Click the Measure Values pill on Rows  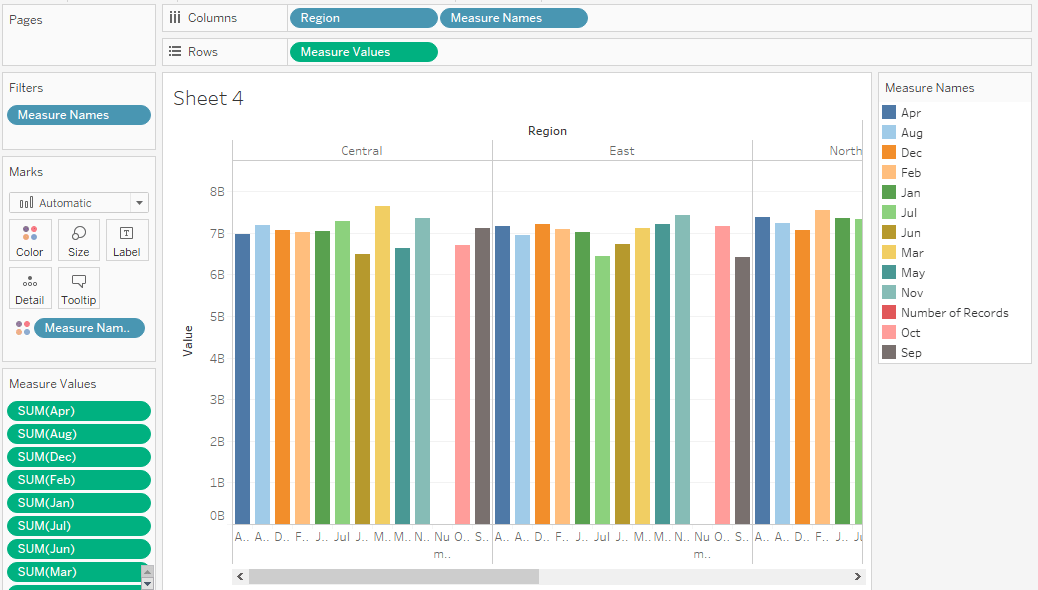click(x=363, y=51)
